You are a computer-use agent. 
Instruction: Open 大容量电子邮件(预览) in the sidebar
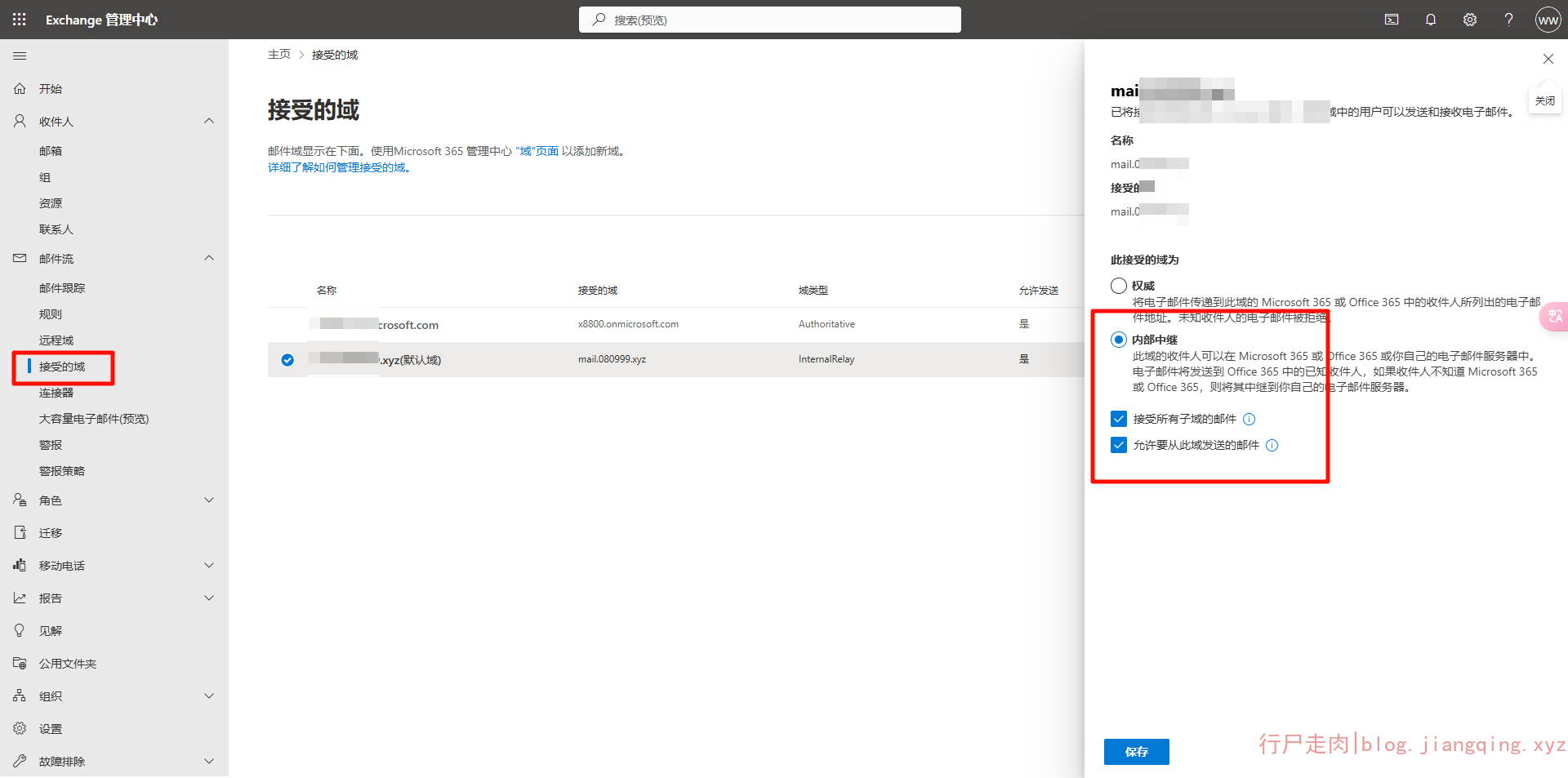coord(94,419)
